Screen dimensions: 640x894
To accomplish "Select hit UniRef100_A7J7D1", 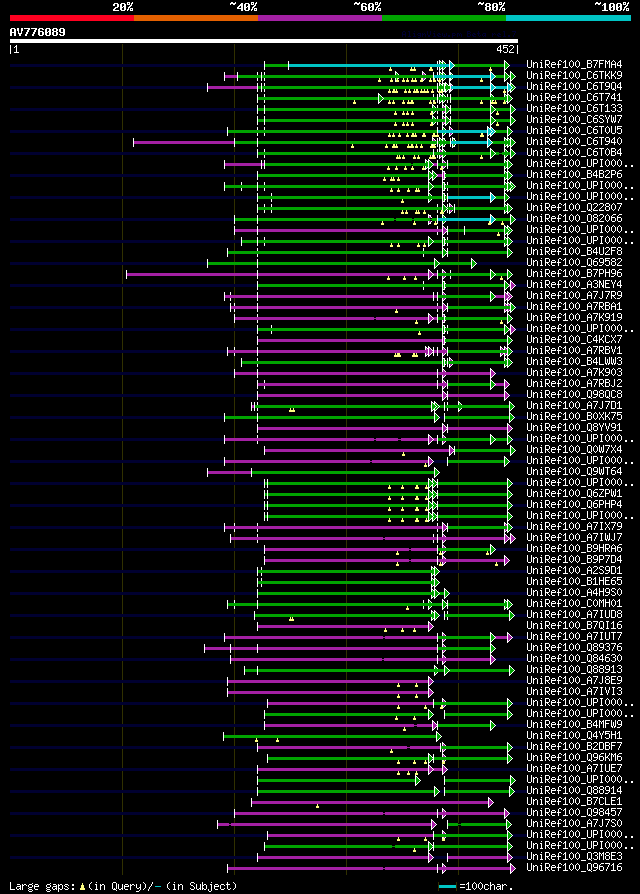I will (x=574, y=406).
